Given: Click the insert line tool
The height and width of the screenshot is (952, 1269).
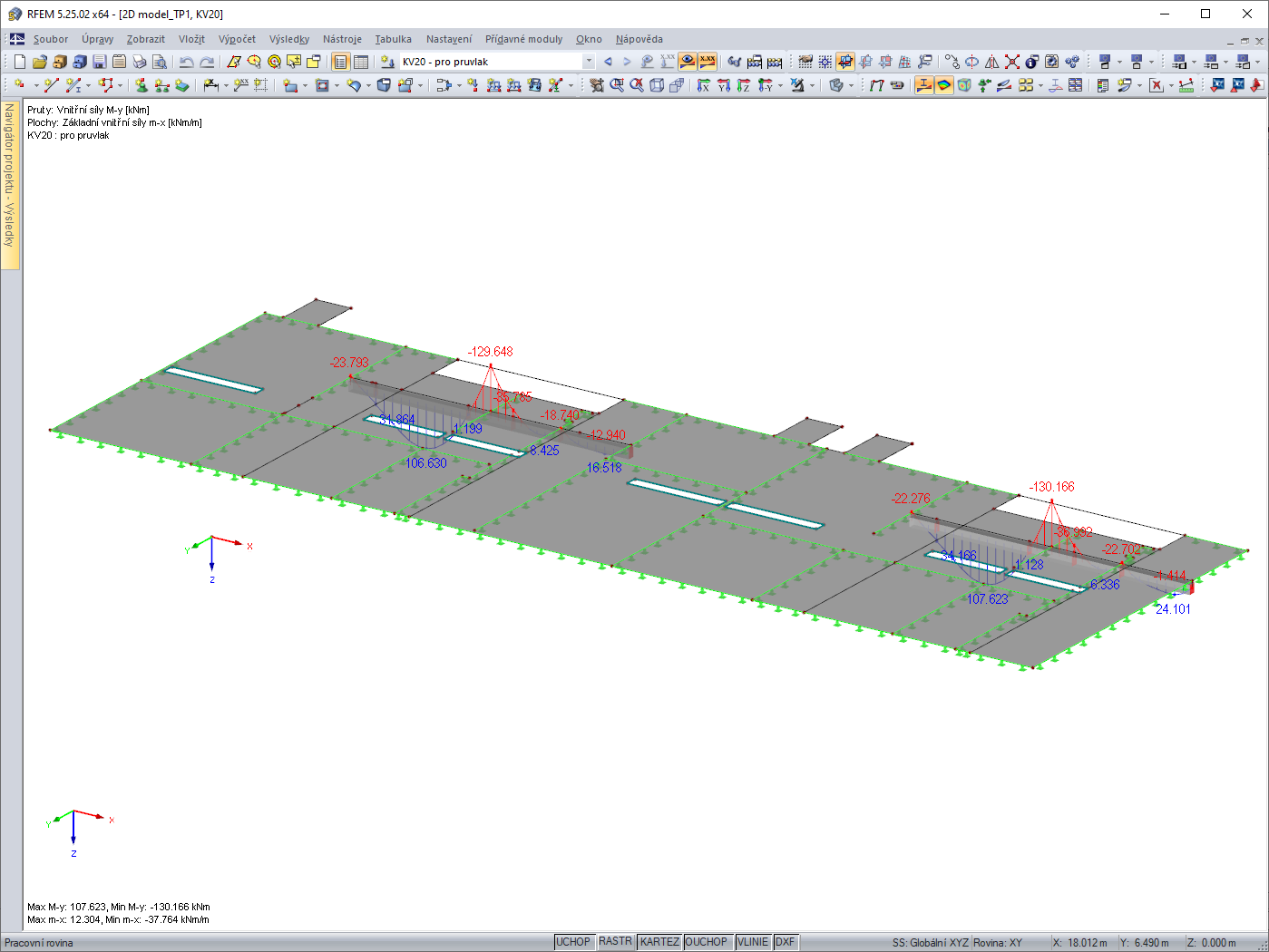Looking at the screenshot, I should (x=51, y=85).
